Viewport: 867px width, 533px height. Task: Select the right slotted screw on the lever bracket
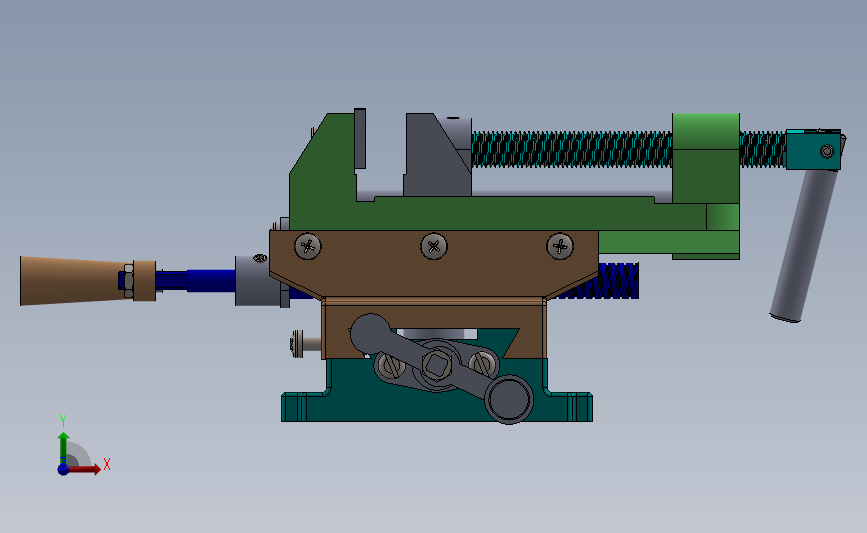coord(483,363)
